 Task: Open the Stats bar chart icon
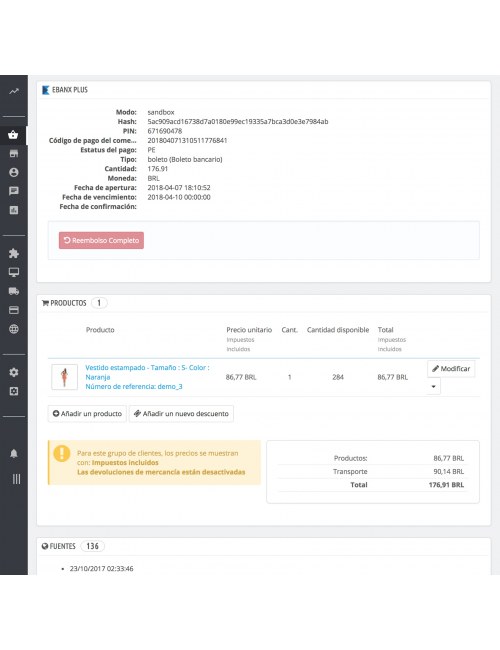pyautogui.click(x=14, y=210)
